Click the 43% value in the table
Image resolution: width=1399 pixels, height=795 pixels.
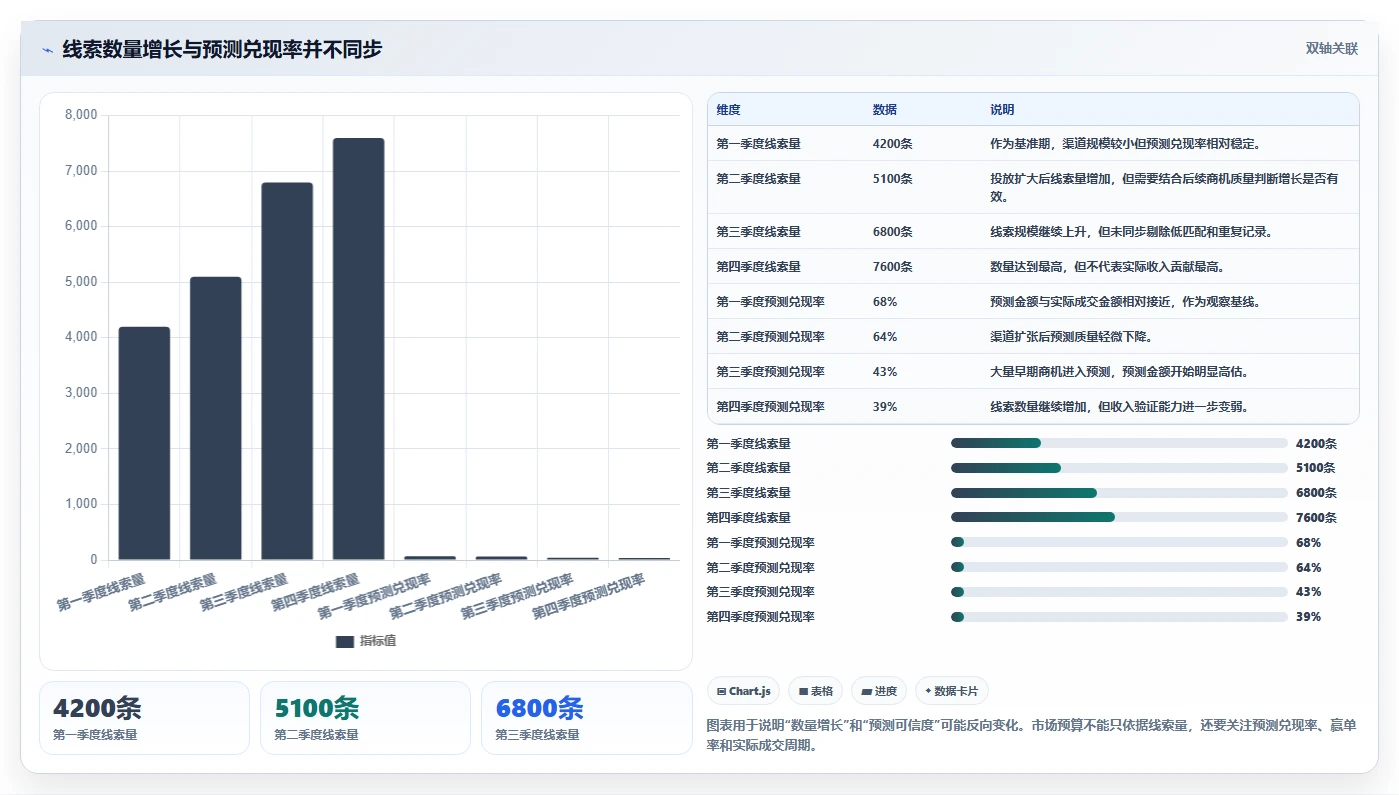[885, 372]
